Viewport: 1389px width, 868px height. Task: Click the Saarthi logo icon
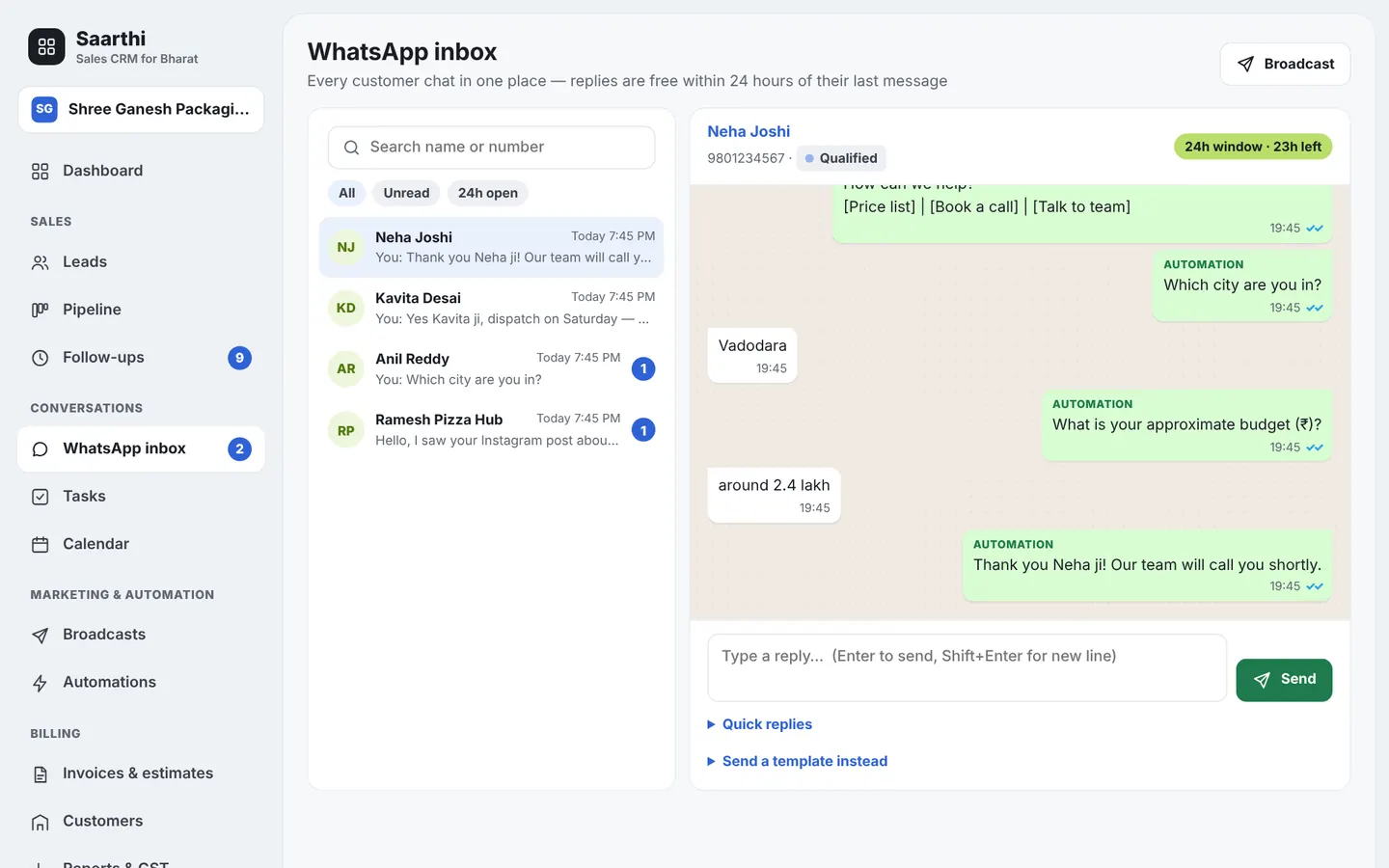coord(46,46)
